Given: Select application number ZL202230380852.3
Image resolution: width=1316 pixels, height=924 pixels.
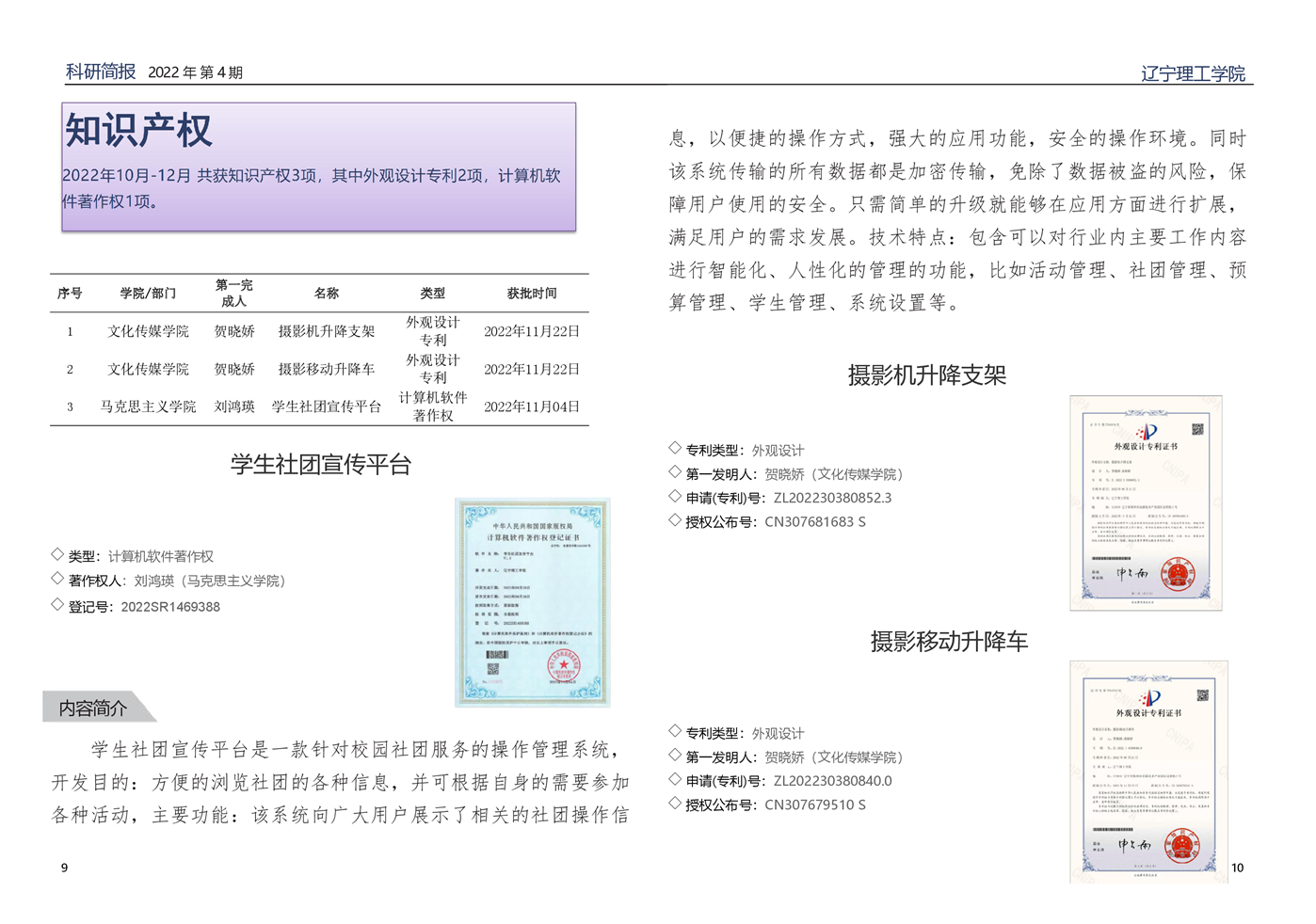Looking at the screenshot, I should [x=832, y=498].
